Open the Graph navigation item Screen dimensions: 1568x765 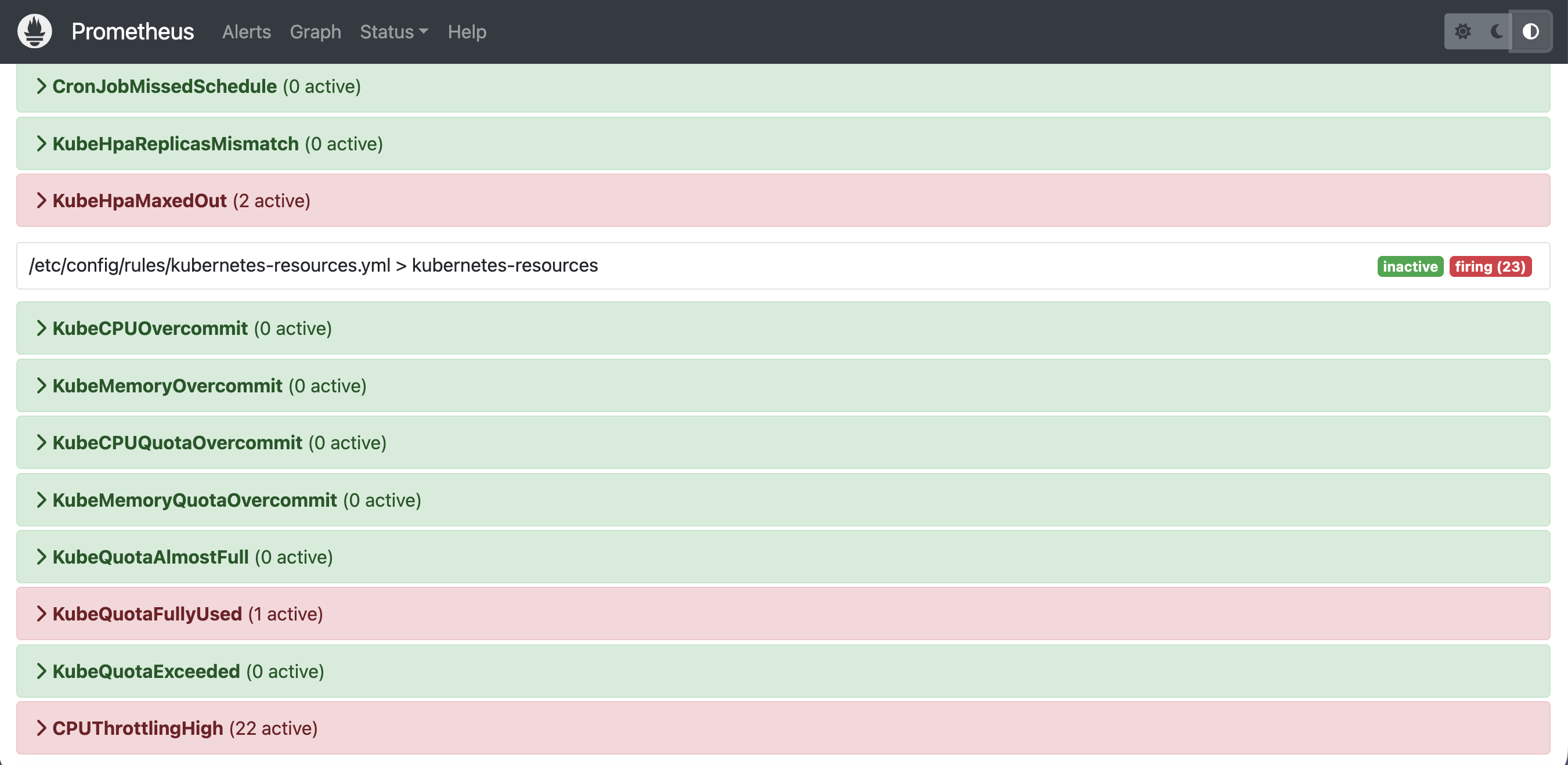[x=315, y=32]
